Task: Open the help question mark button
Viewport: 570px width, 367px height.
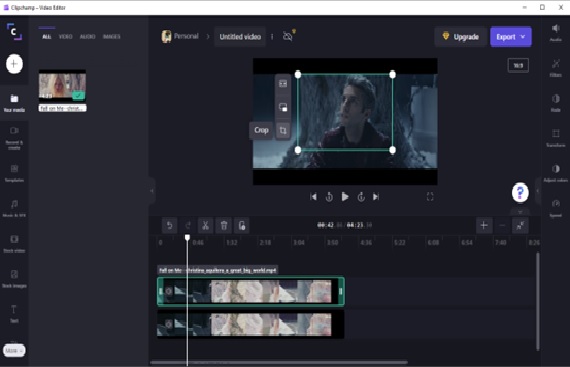Action: tap(520, 193)
